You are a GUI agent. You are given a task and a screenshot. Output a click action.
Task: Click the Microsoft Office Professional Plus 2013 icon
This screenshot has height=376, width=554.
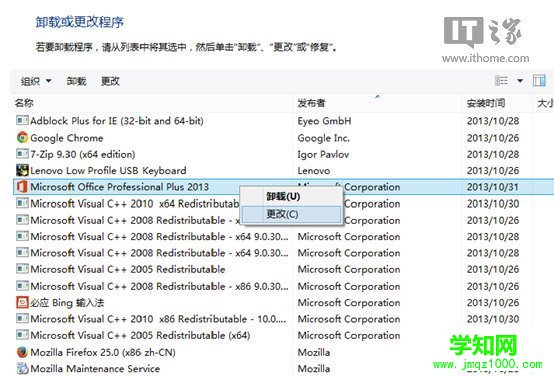pos(22,187)
